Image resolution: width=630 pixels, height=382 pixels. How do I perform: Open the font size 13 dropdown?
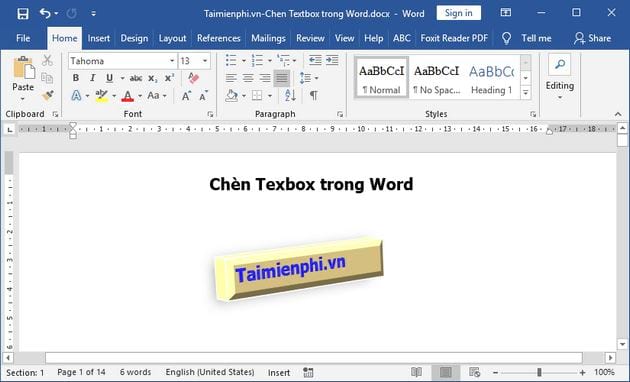pyautogui.click(x=205, y=61)
